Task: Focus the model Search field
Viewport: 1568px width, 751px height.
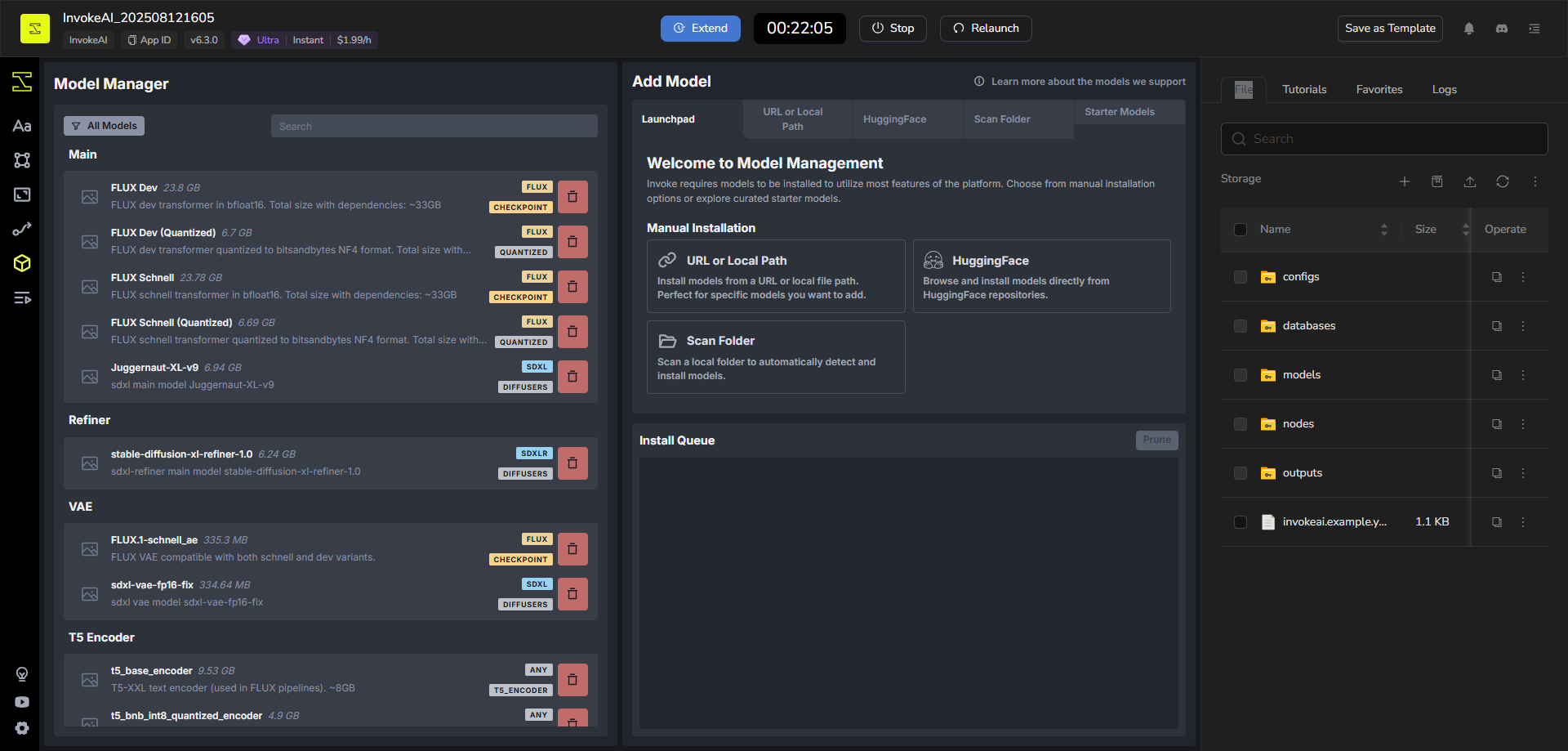Action: [434, 127]
